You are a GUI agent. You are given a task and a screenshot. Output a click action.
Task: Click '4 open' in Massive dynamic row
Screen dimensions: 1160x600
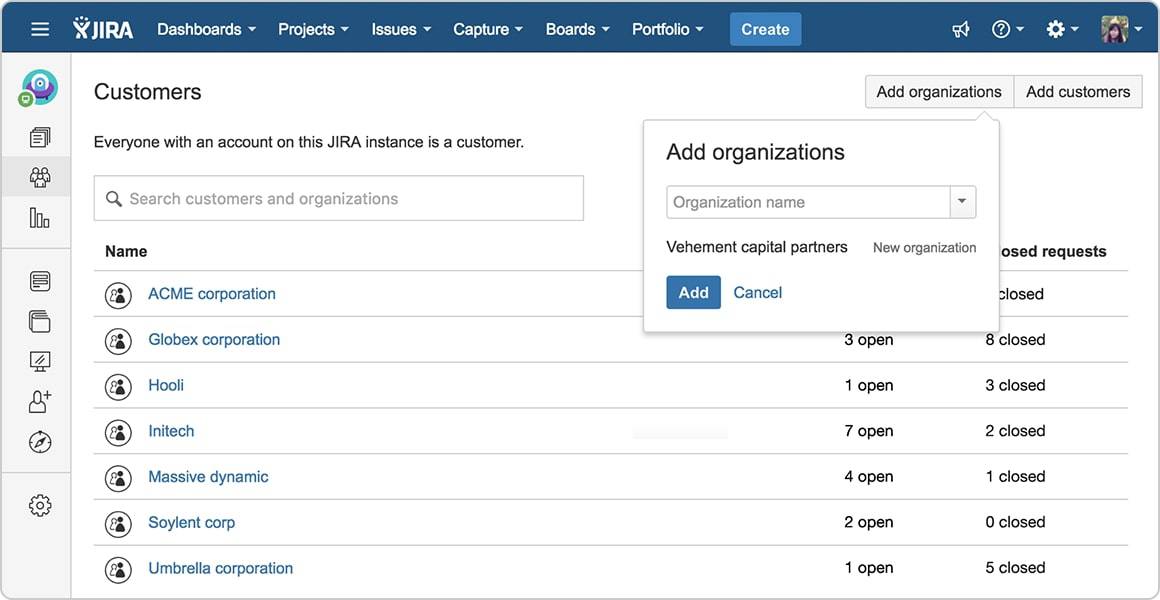point(869,477)
